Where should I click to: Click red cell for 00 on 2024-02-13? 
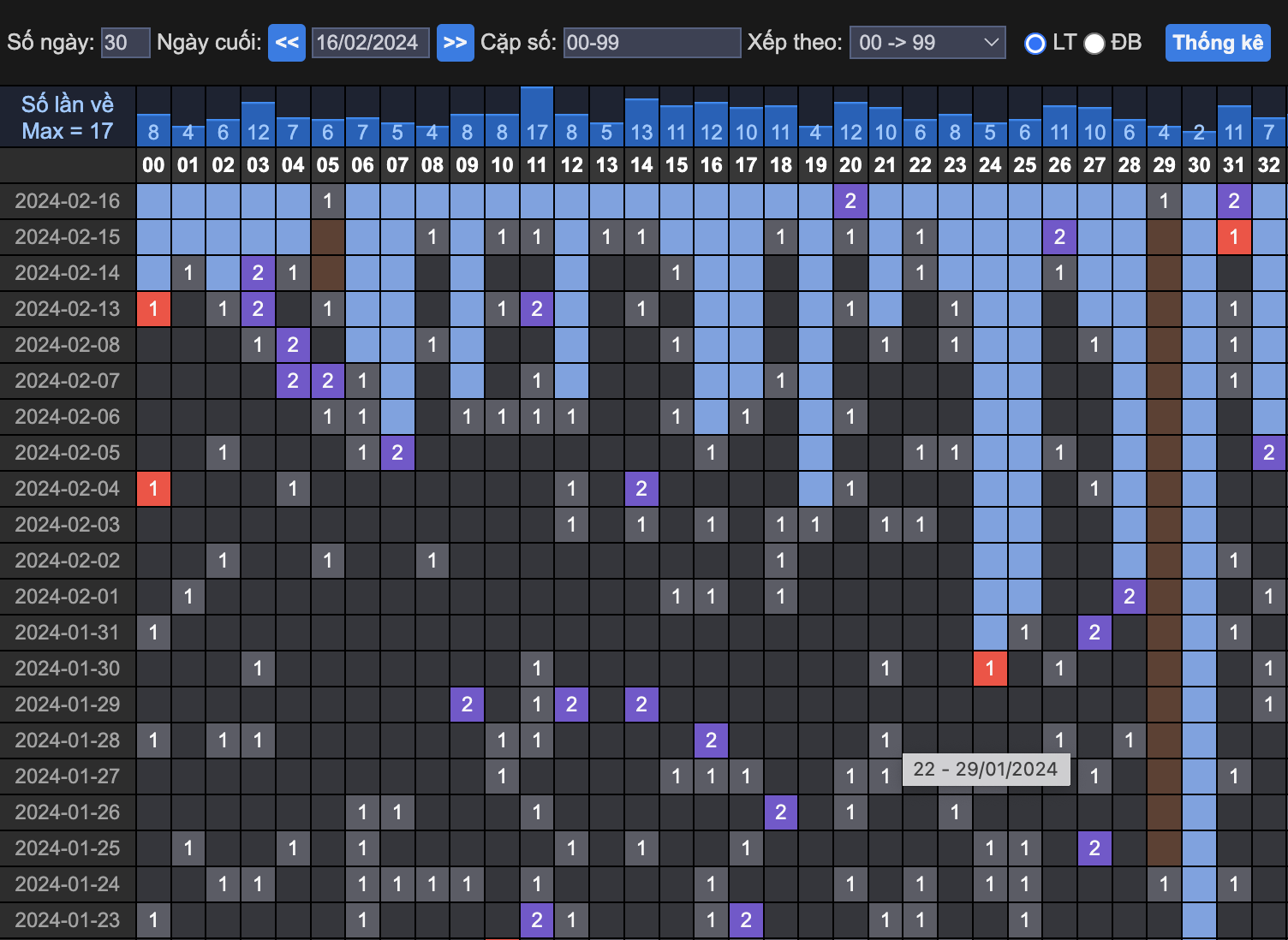click(153, 309)
